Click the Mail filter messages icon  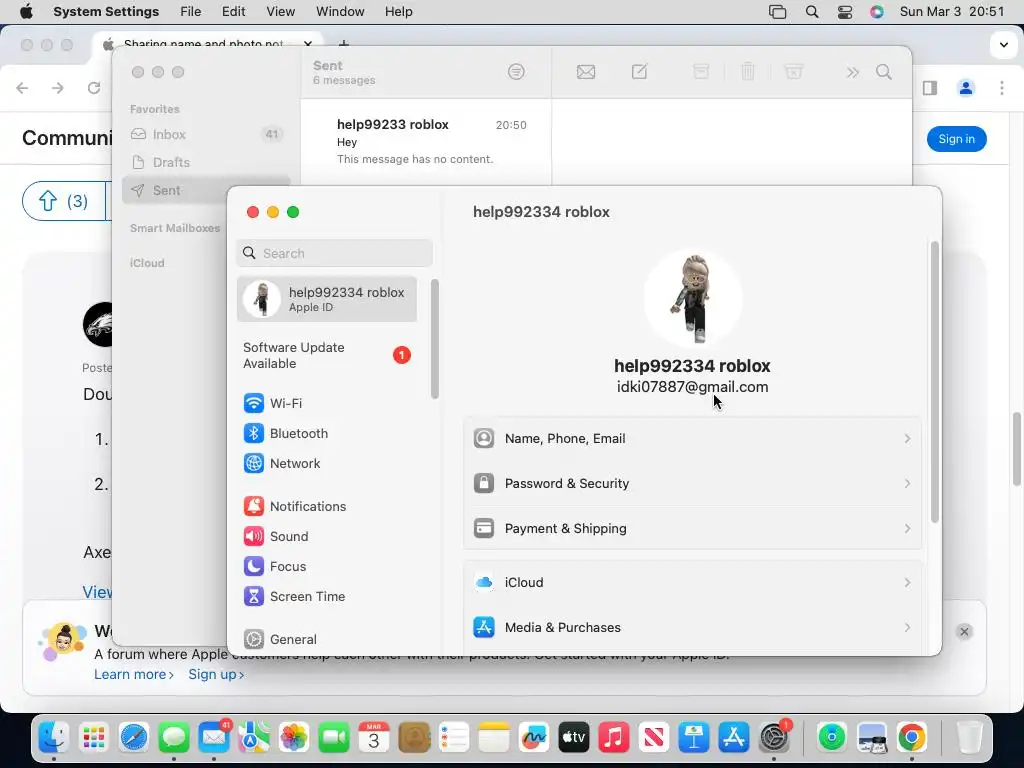pyautogui.click(x=516, y=72)
